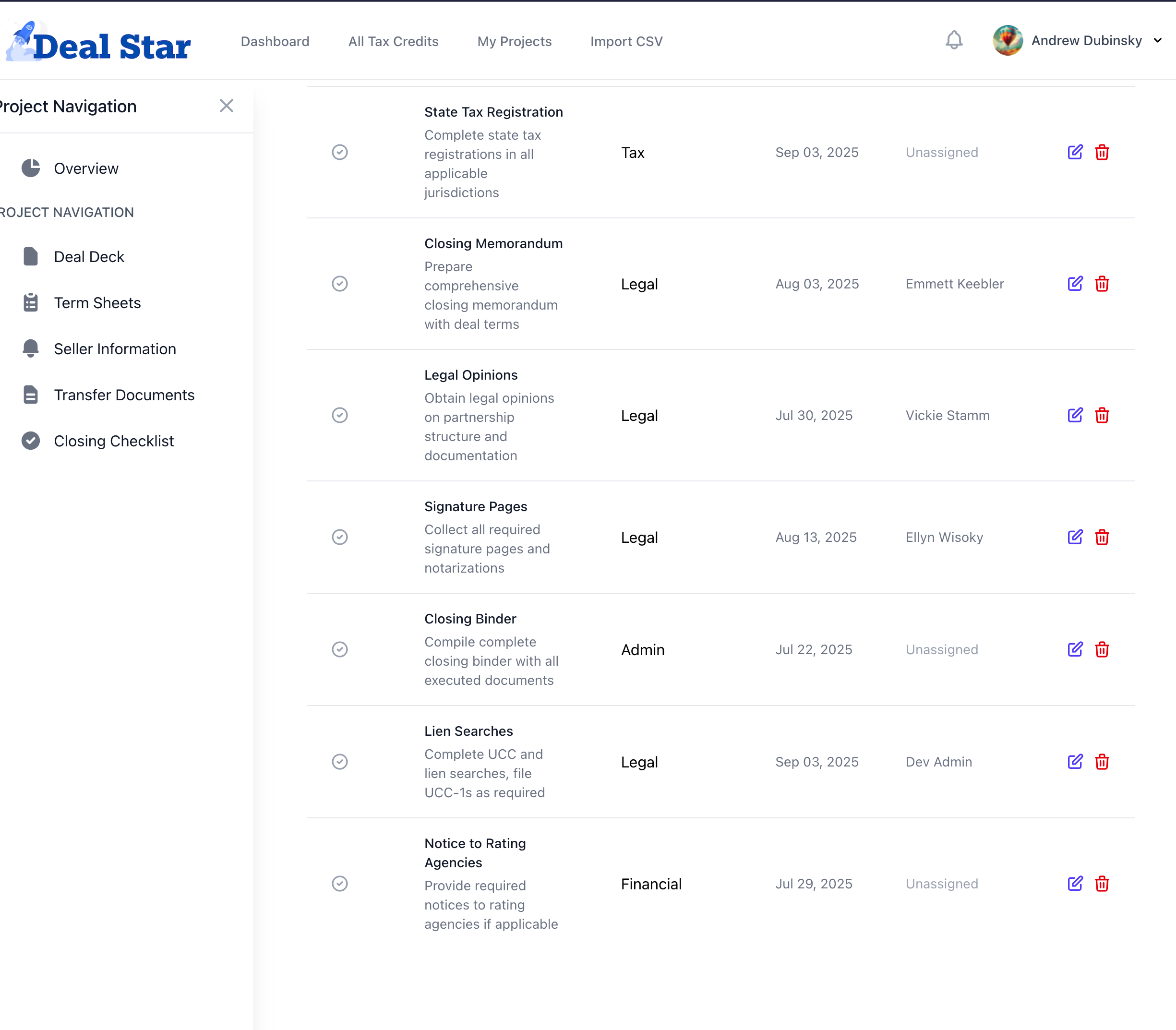Screen dimensions: 1176x1030
Task: Click the notification bell icon
Action: 954,40
